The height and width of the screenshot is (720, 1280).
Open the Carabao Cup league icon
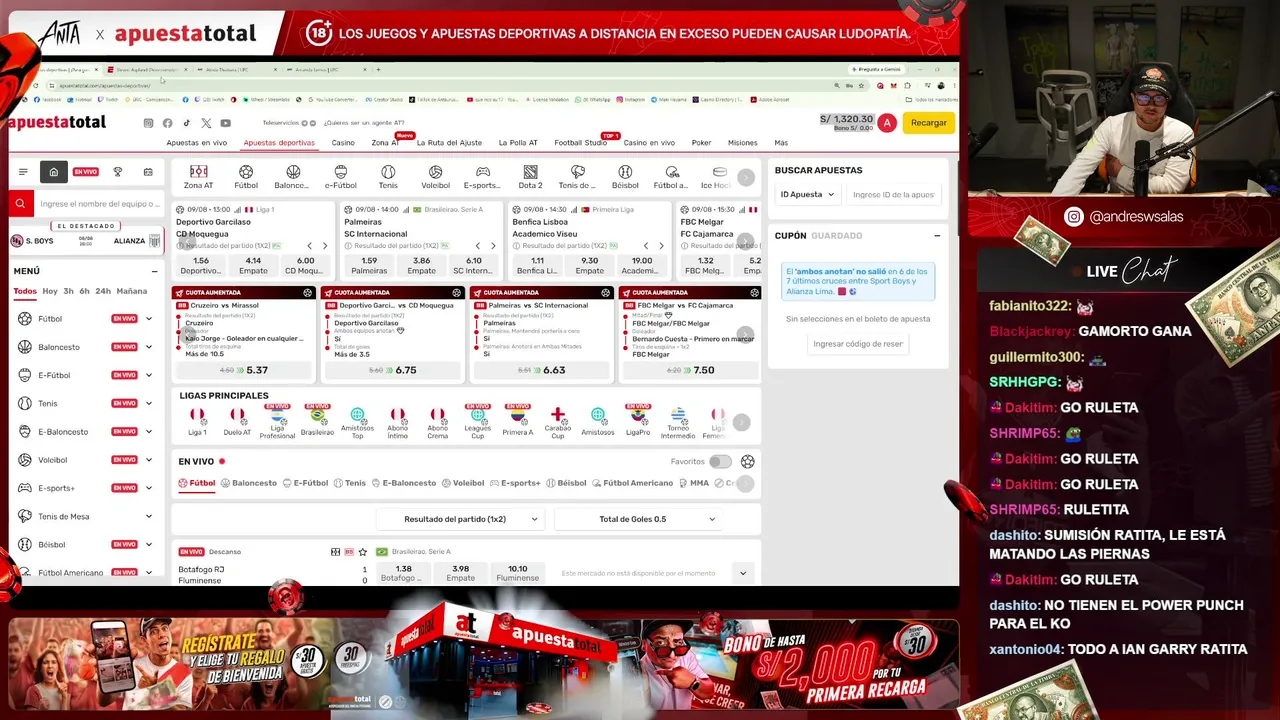click(x=558, y=421)
